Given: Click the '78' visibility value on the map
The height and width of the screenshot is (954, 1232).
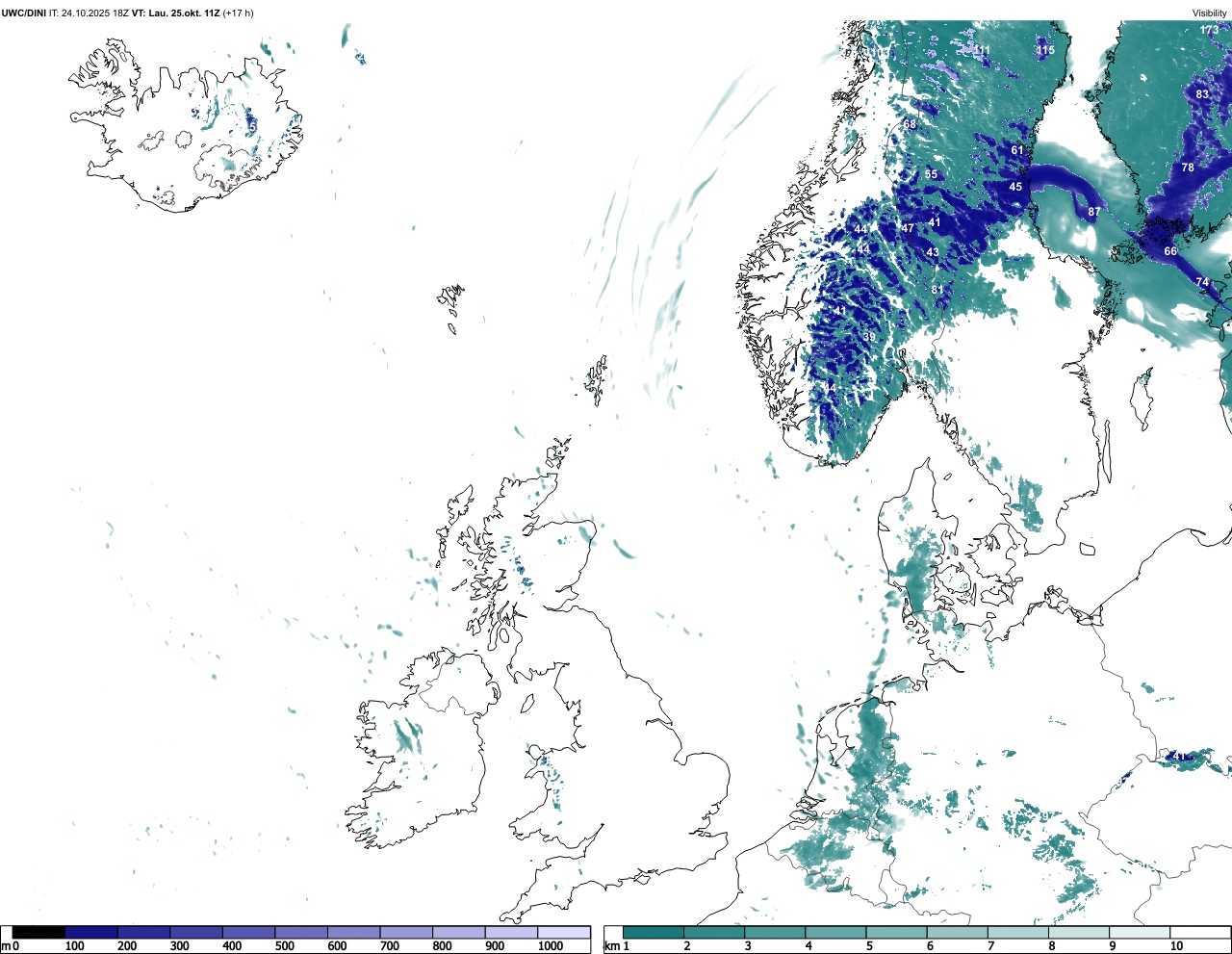Looking at the screenshot, I should pos(1188,168).
